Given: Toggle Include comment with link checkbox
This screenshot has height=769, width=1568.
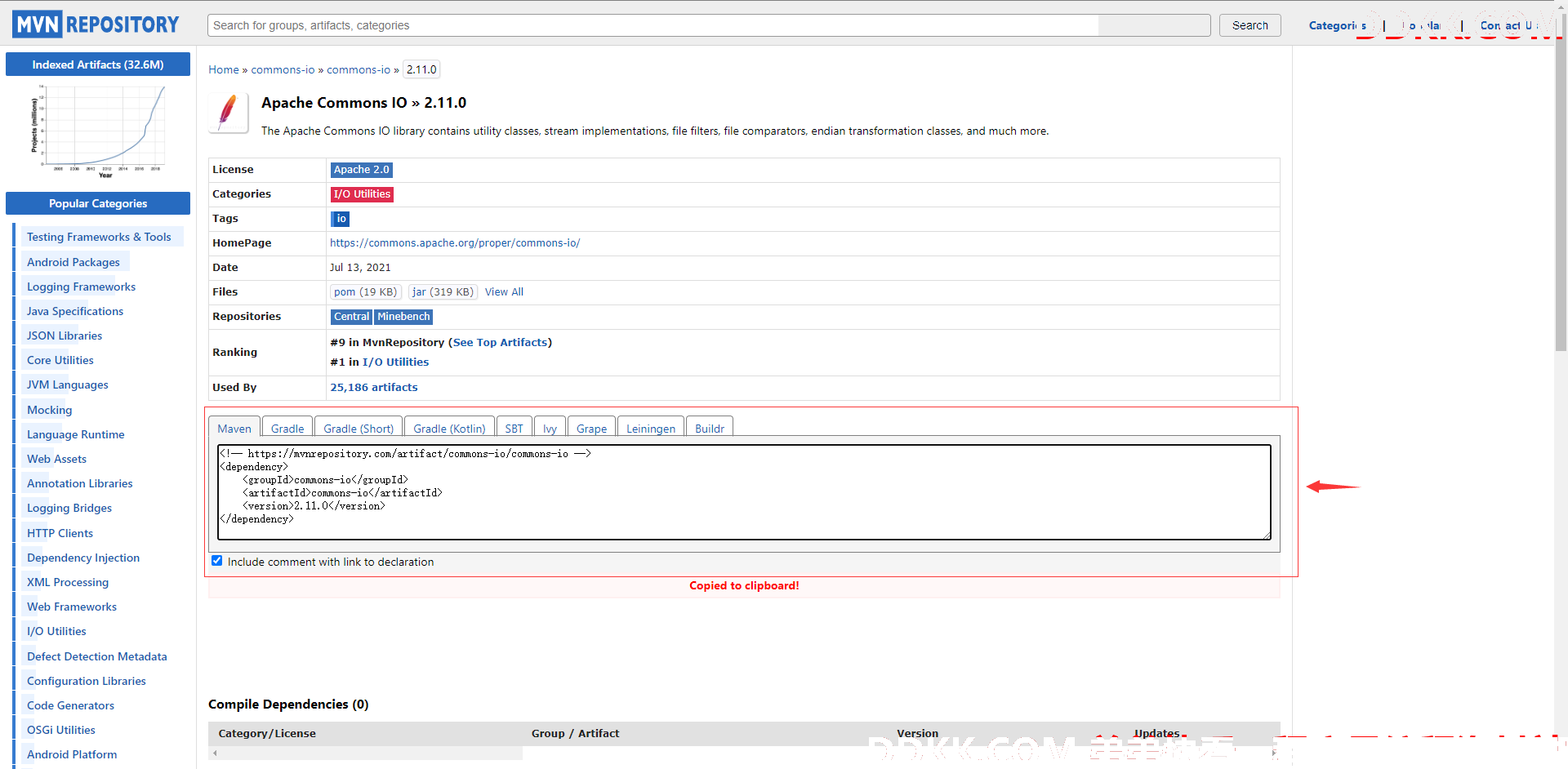Looking at the screenshot, I should tap(217, 561).
